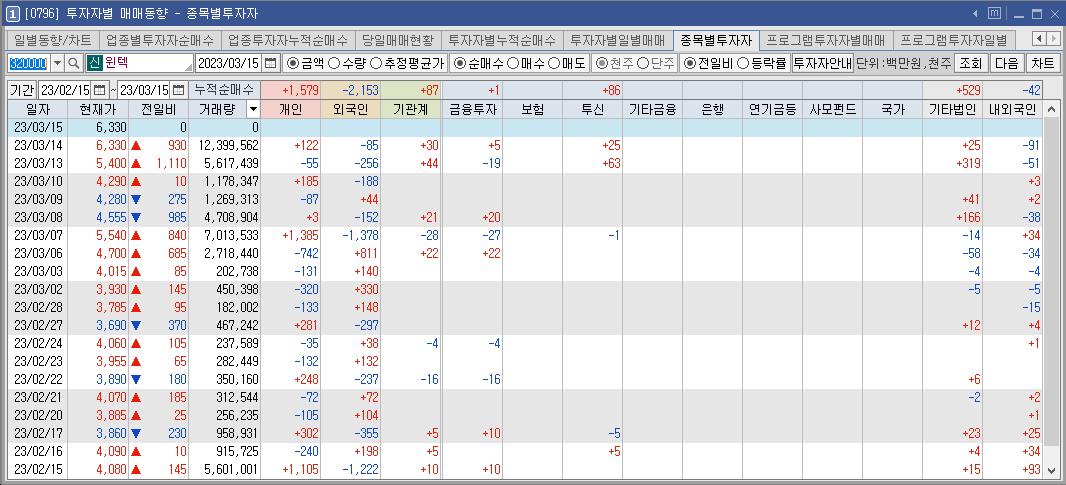Click the 기간 button
Viewport: 1066px width, 485px height.
pyautogui.click(x=22, y=89)
